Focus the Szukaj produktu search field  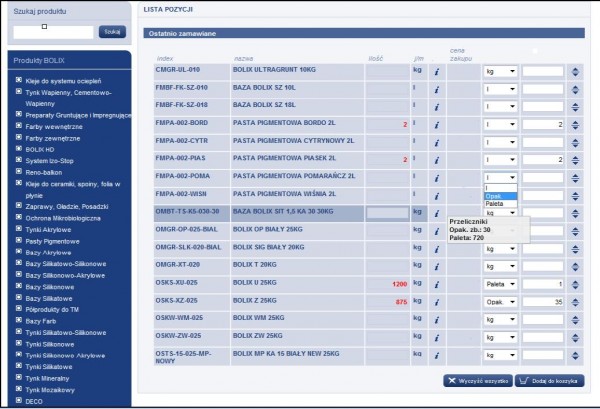(53, 32)
